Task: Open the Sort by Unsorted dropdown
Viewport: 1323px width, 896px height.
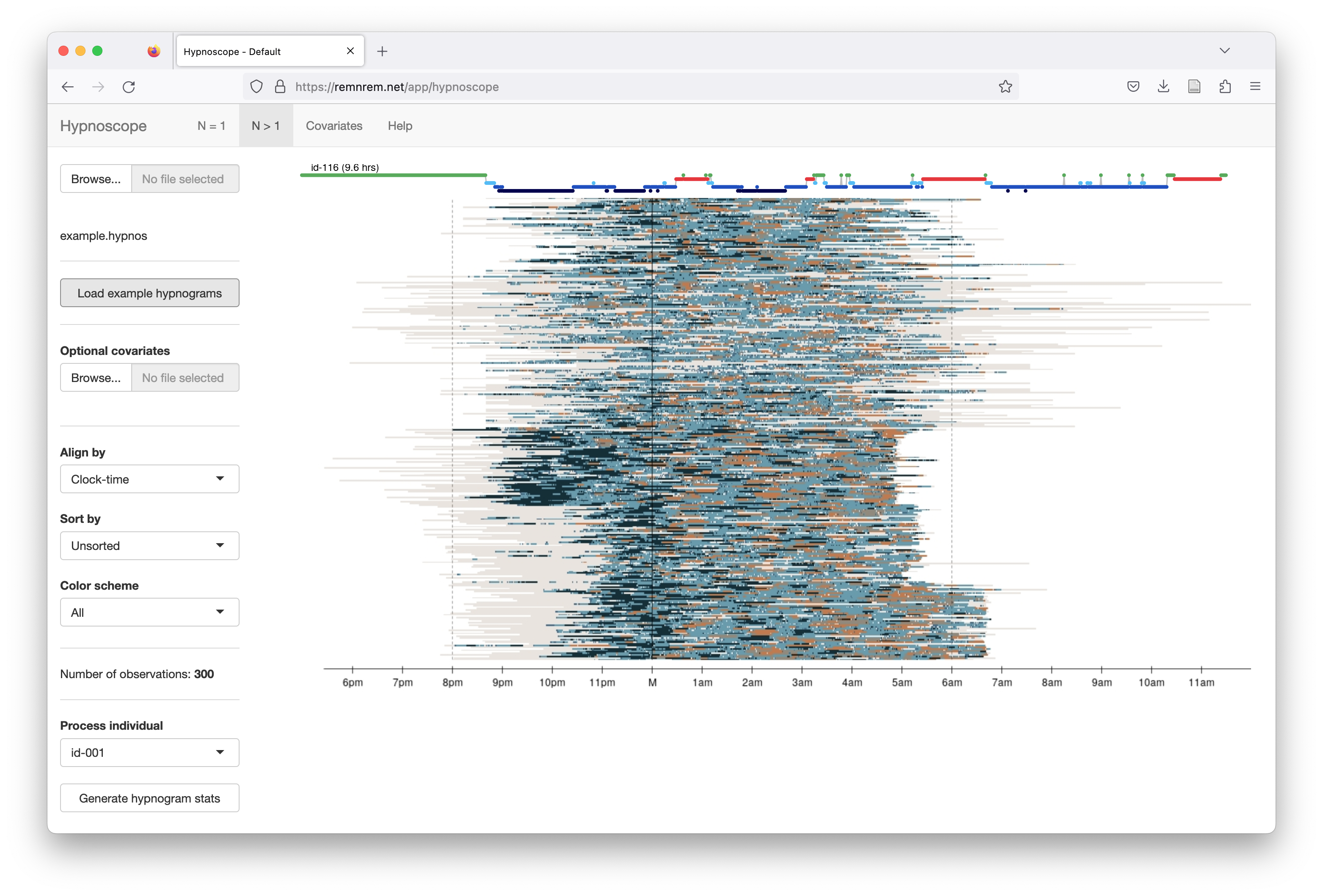Action: point(150,546)
